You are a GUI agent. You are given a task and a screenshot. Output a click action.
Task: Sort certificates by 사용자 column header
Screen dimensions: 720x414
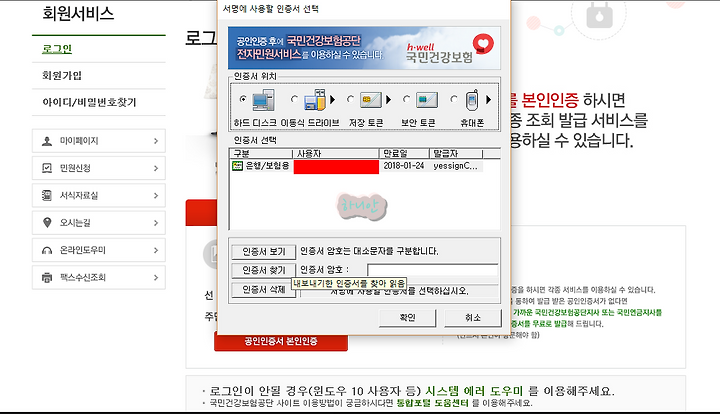tap(336, 154)
